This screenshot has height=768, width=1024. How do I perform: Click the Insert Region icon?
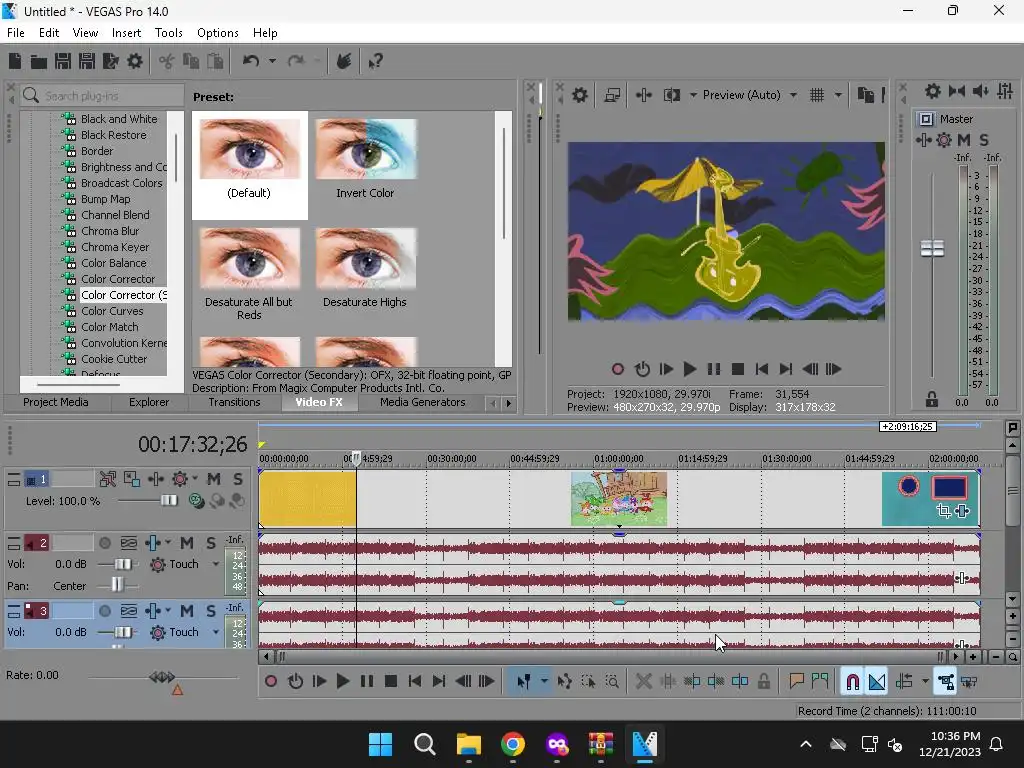click(x=820, y=682)
